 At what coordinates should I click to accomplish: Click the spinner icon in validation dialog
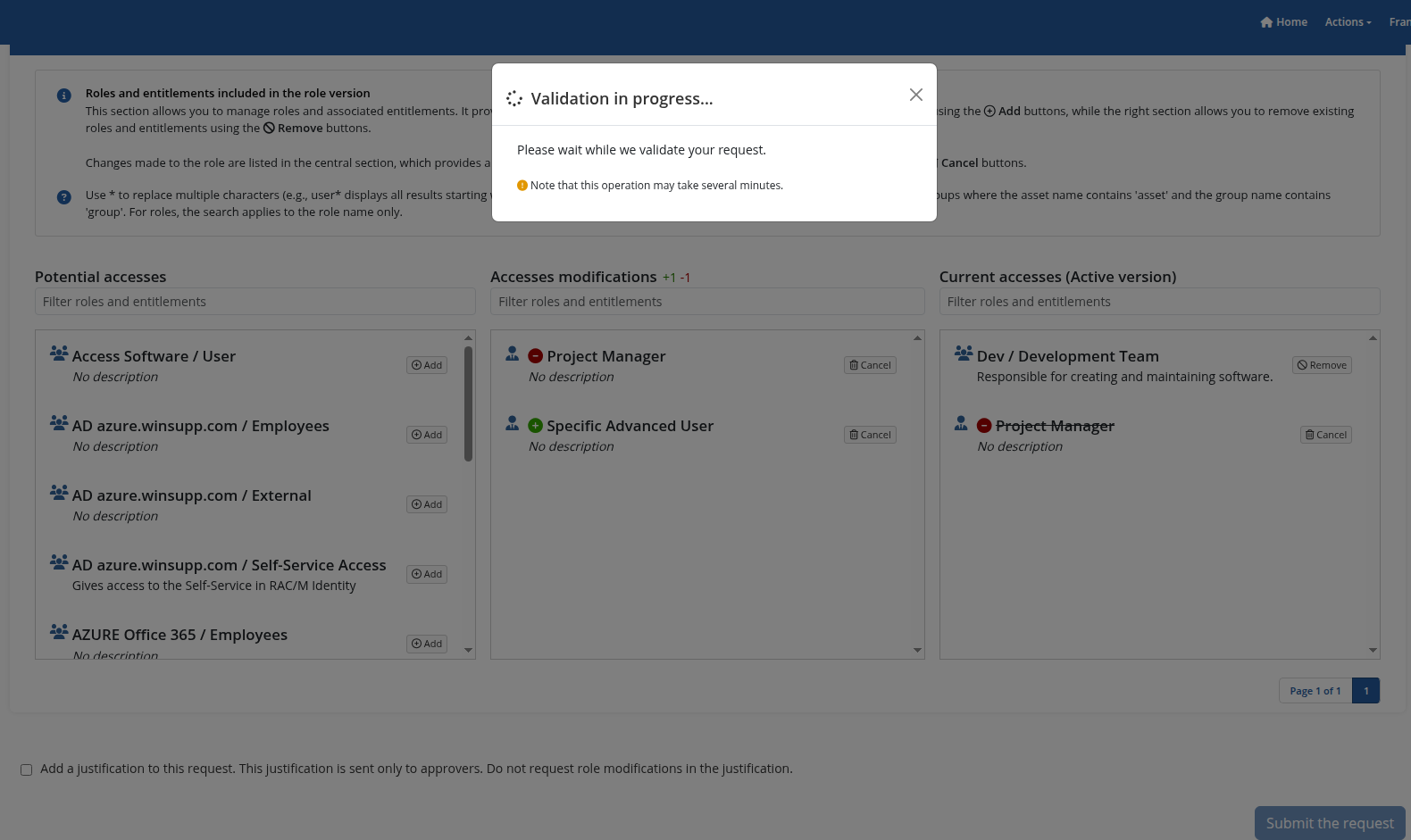click(x=514, y=98)
